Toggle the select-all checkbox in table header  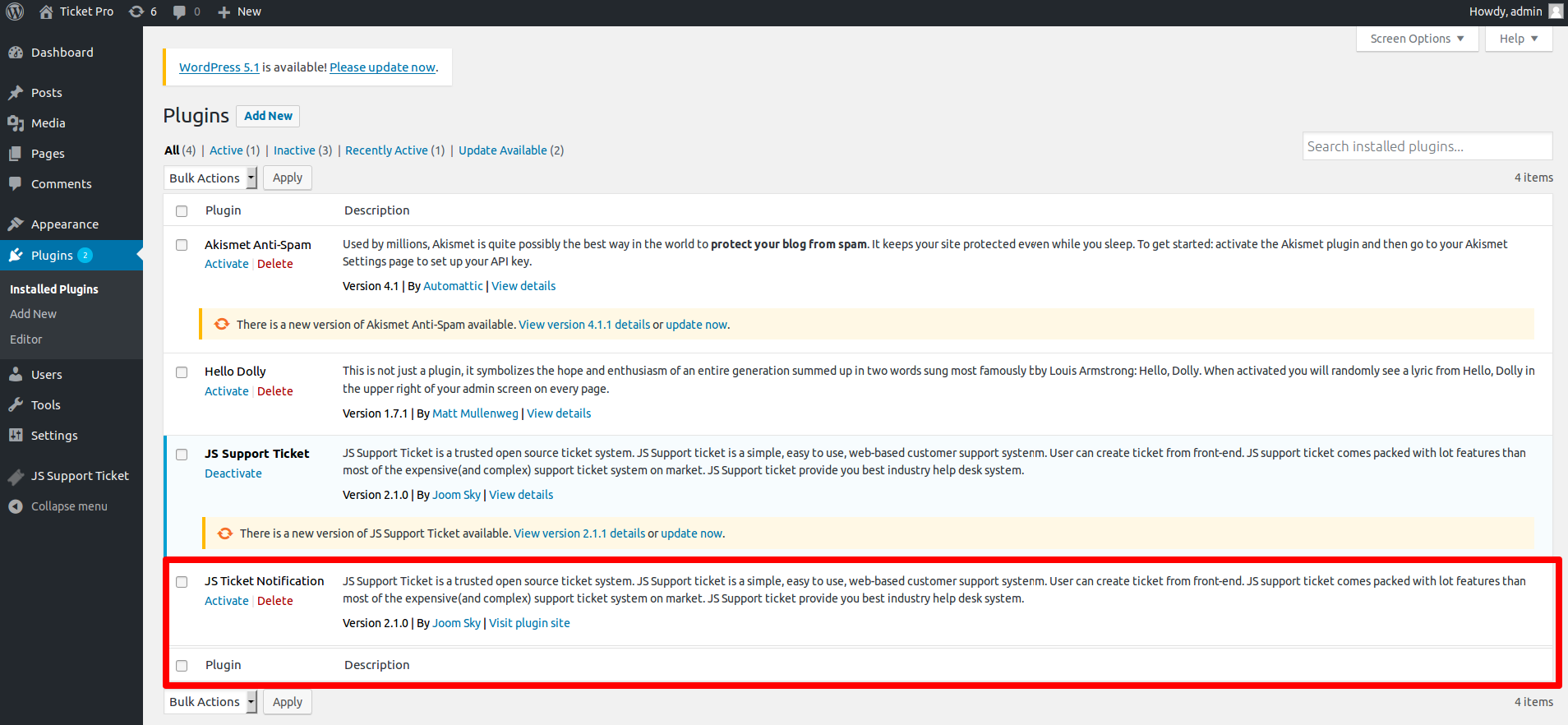[x=182, y=211]
